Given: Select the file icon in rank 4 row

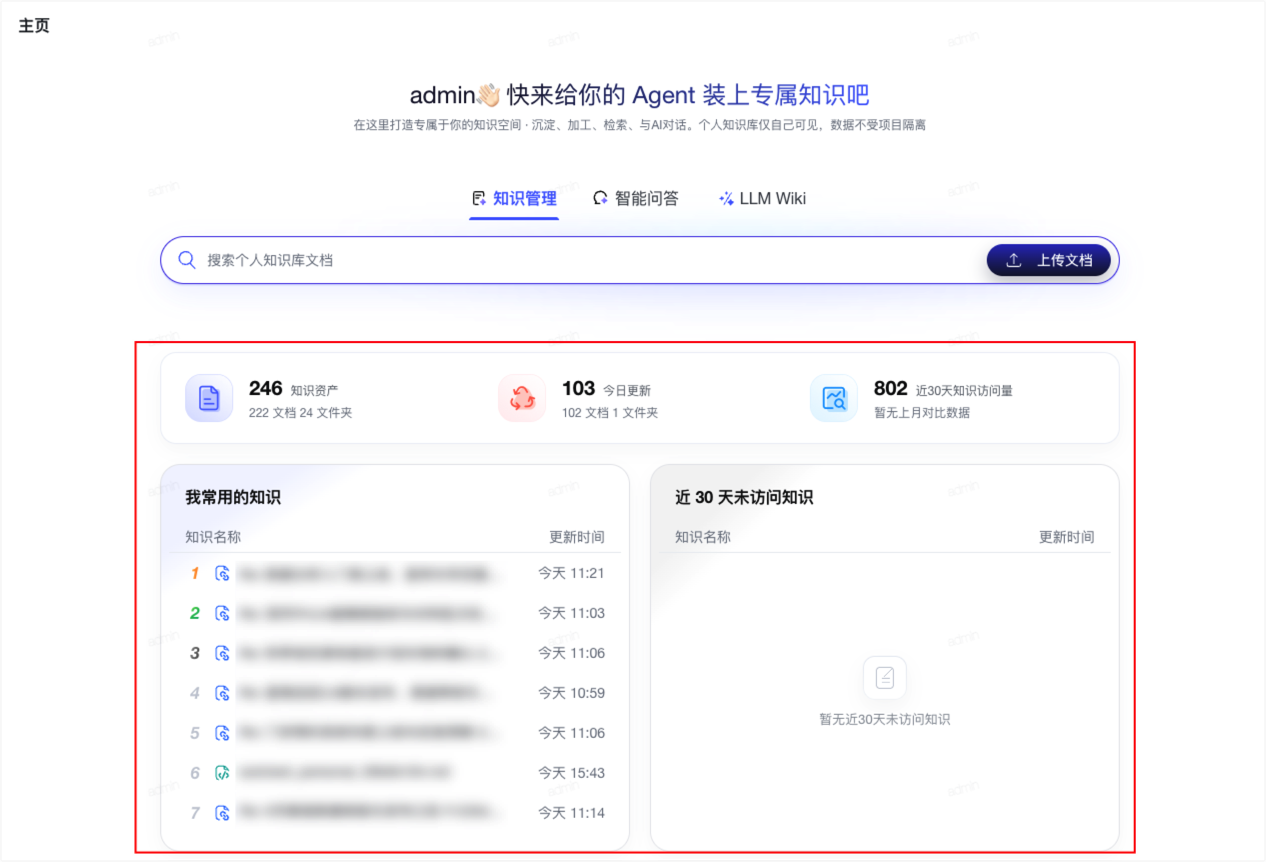Looking at the screenshot, I should tap(223, 693).
